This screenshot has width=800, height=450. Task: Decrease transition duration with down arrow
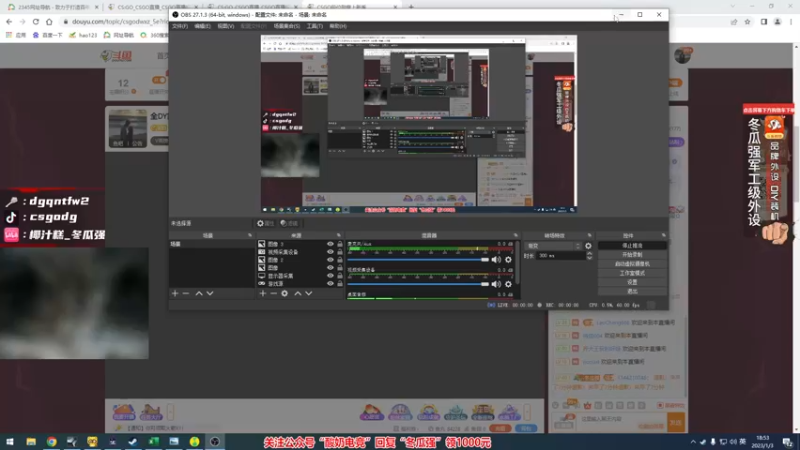point(589,258)
